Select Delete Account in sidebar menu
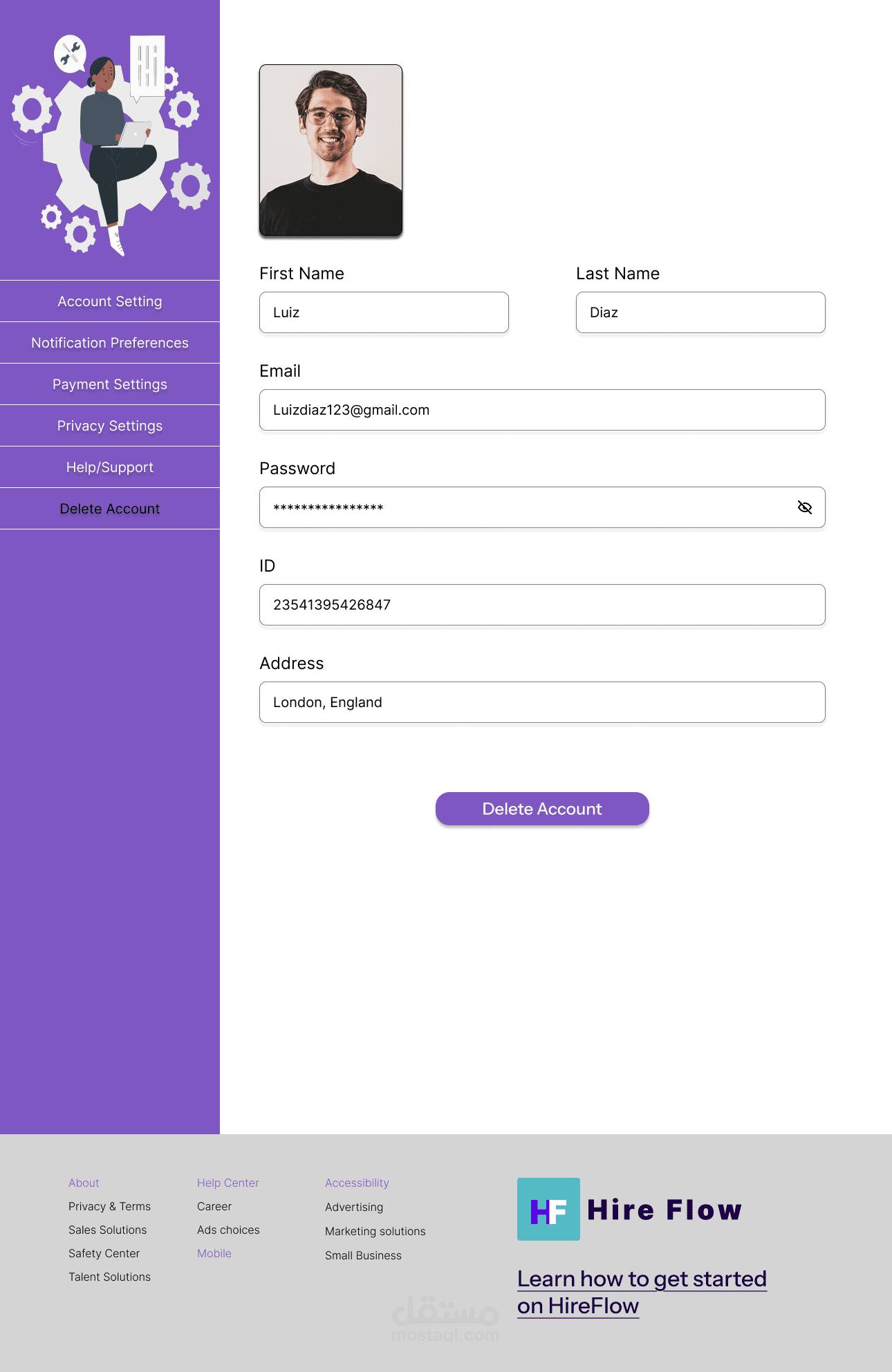This screenshot has height=1372, width=892. 110,509
